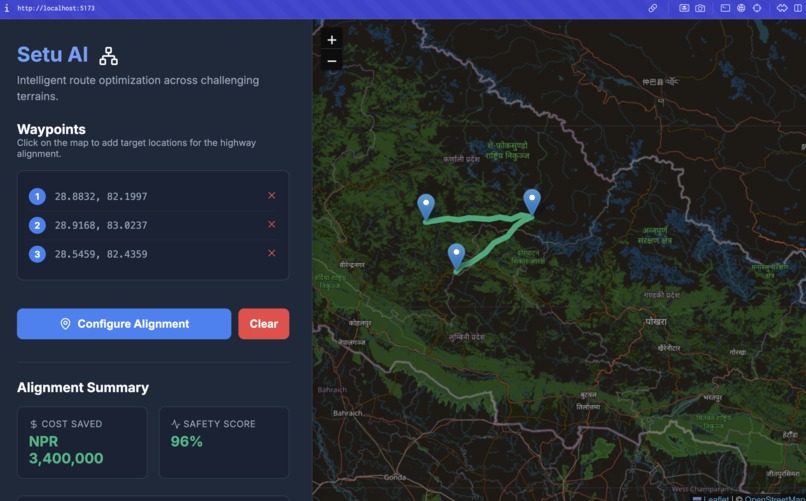Image resolution: width=806 pixels, height=501 pixels.
Task: Click the 96% safety value
Action: 187,441
